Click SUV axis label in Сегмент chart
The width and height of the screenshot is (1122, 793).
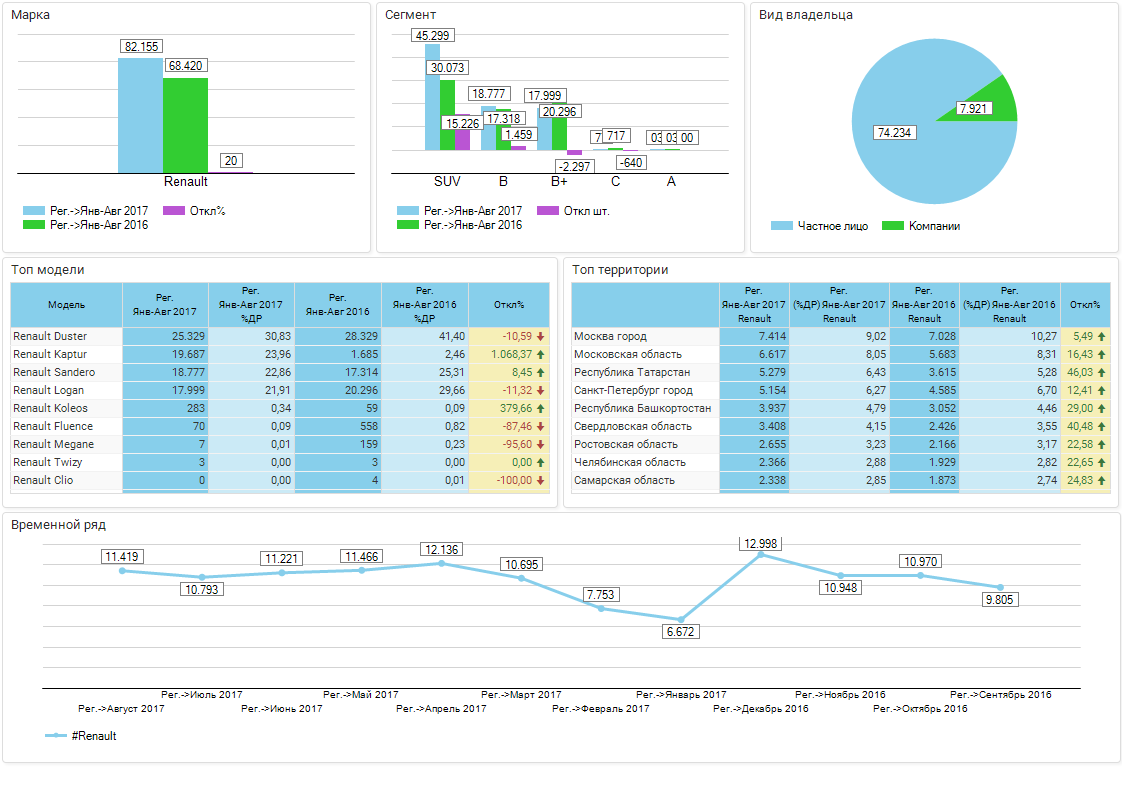coord(447,182)
